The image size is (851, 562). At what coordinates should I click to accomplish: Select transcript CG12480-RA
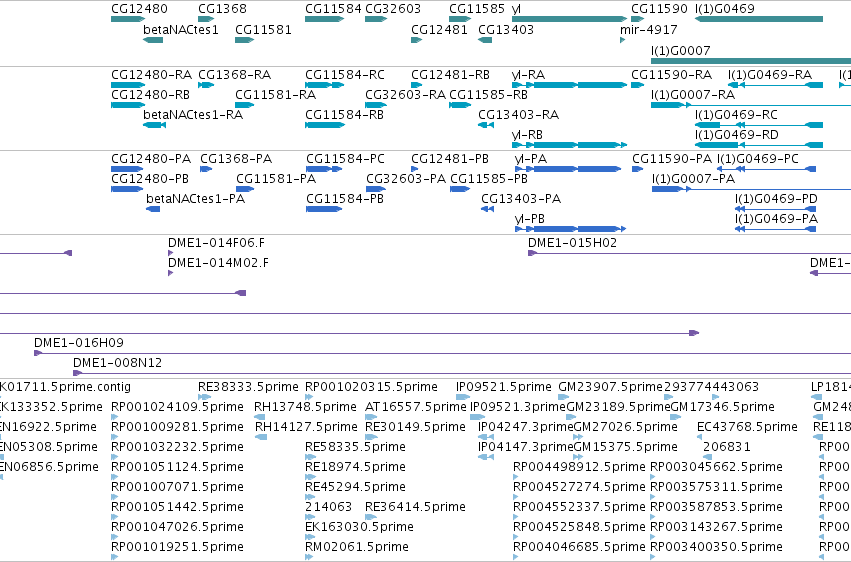(x=151, y=75)
